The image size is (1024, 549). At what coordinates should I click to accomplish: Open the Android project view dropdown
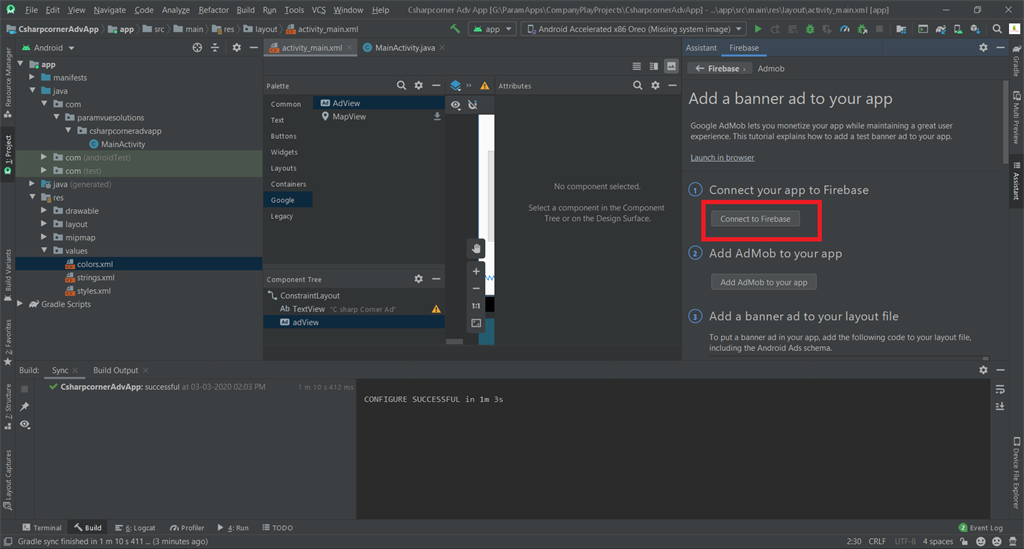point(48,48)
